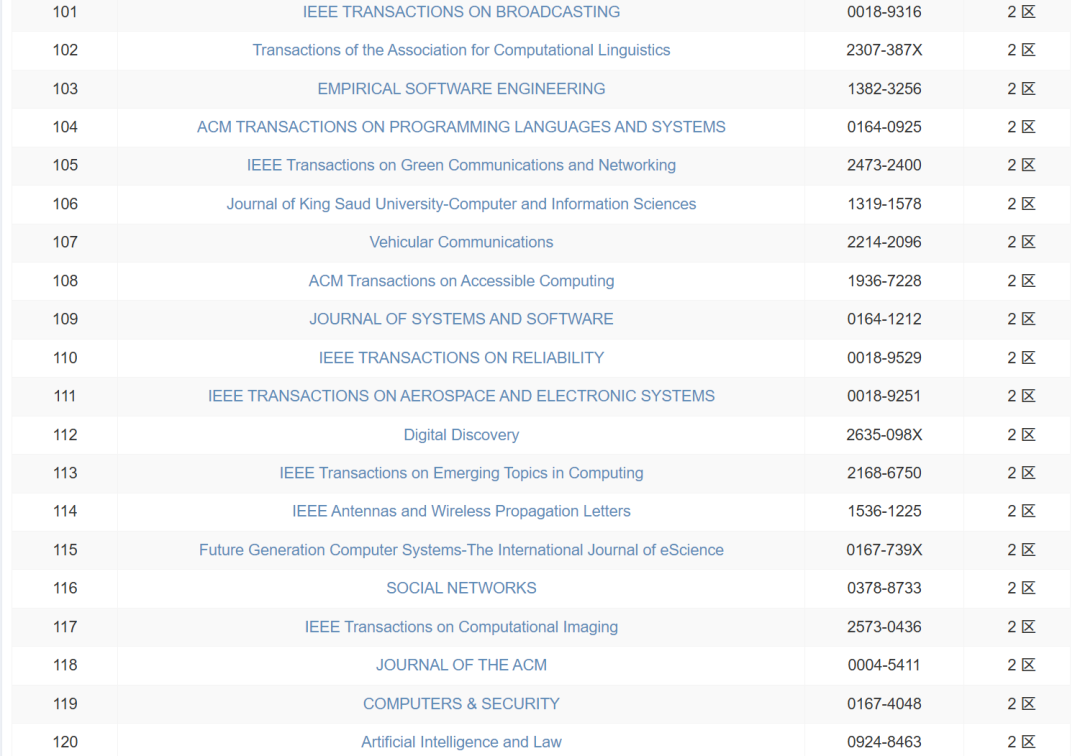1080x756 pixels.
Task: Open IEEE TRANSACTIONS ON AEROSPACE AND ELECTRONIC SYSTEMS
Action: pos(461,396)
